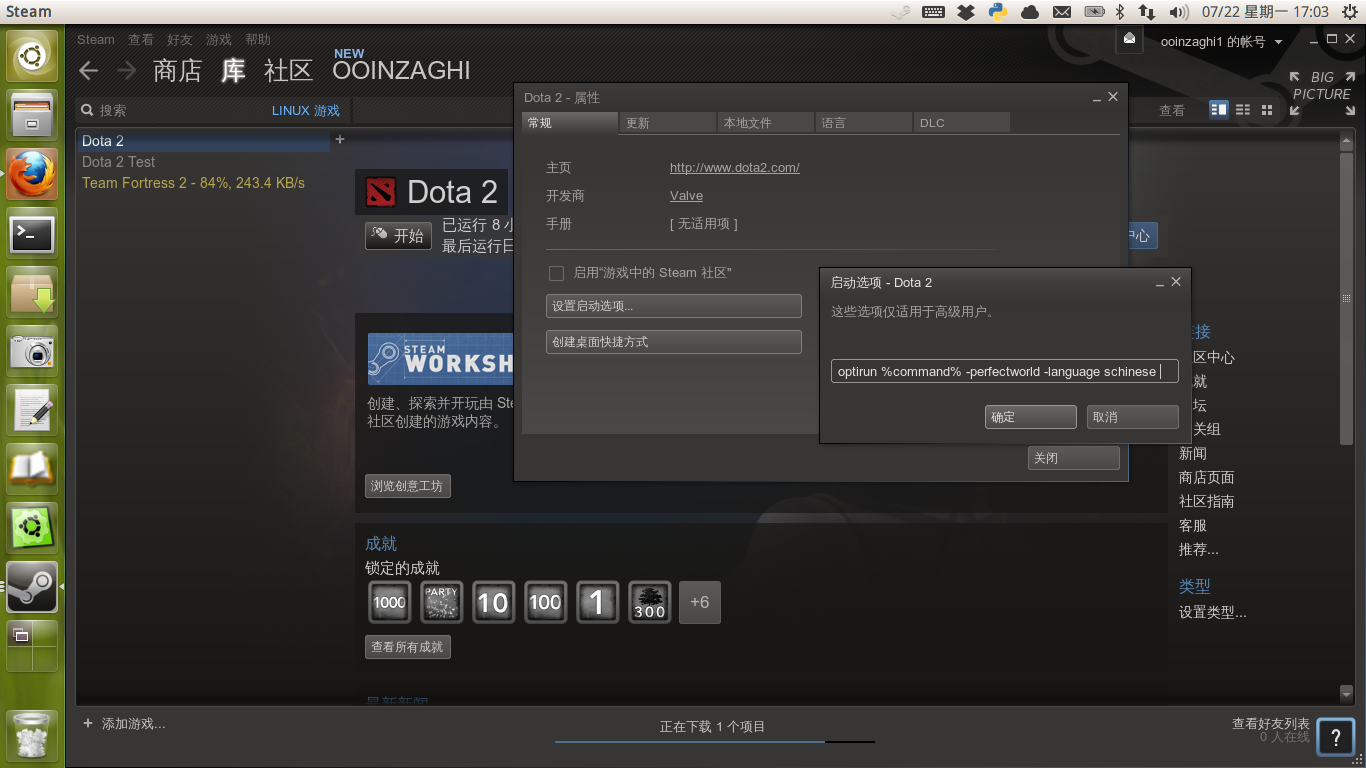Open the LINUX 游戏 library filter
This screenshot has height=768, width=1366.
306,111
